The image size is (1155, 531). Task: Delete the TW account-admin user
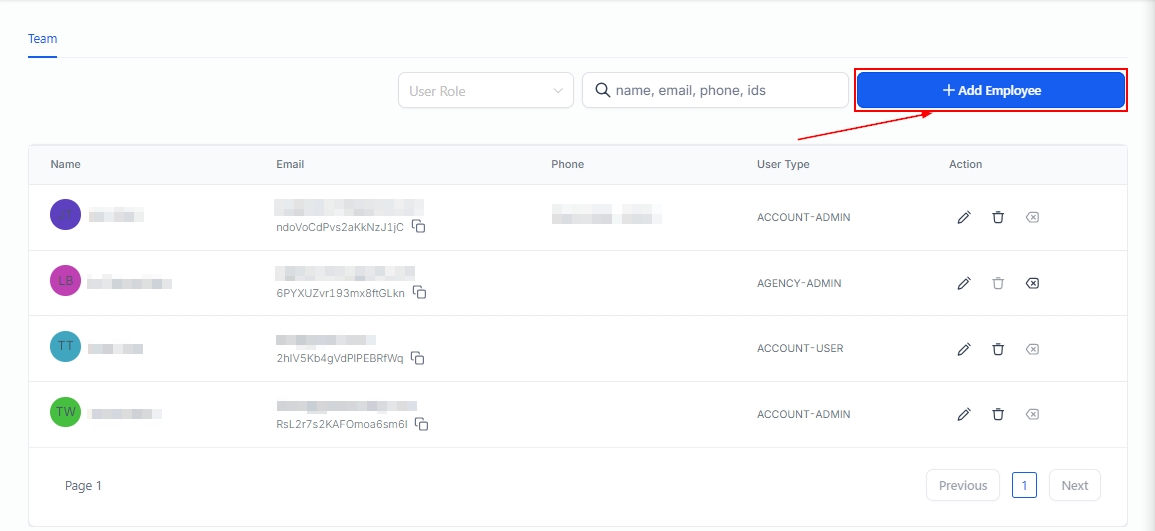point(998,414)
